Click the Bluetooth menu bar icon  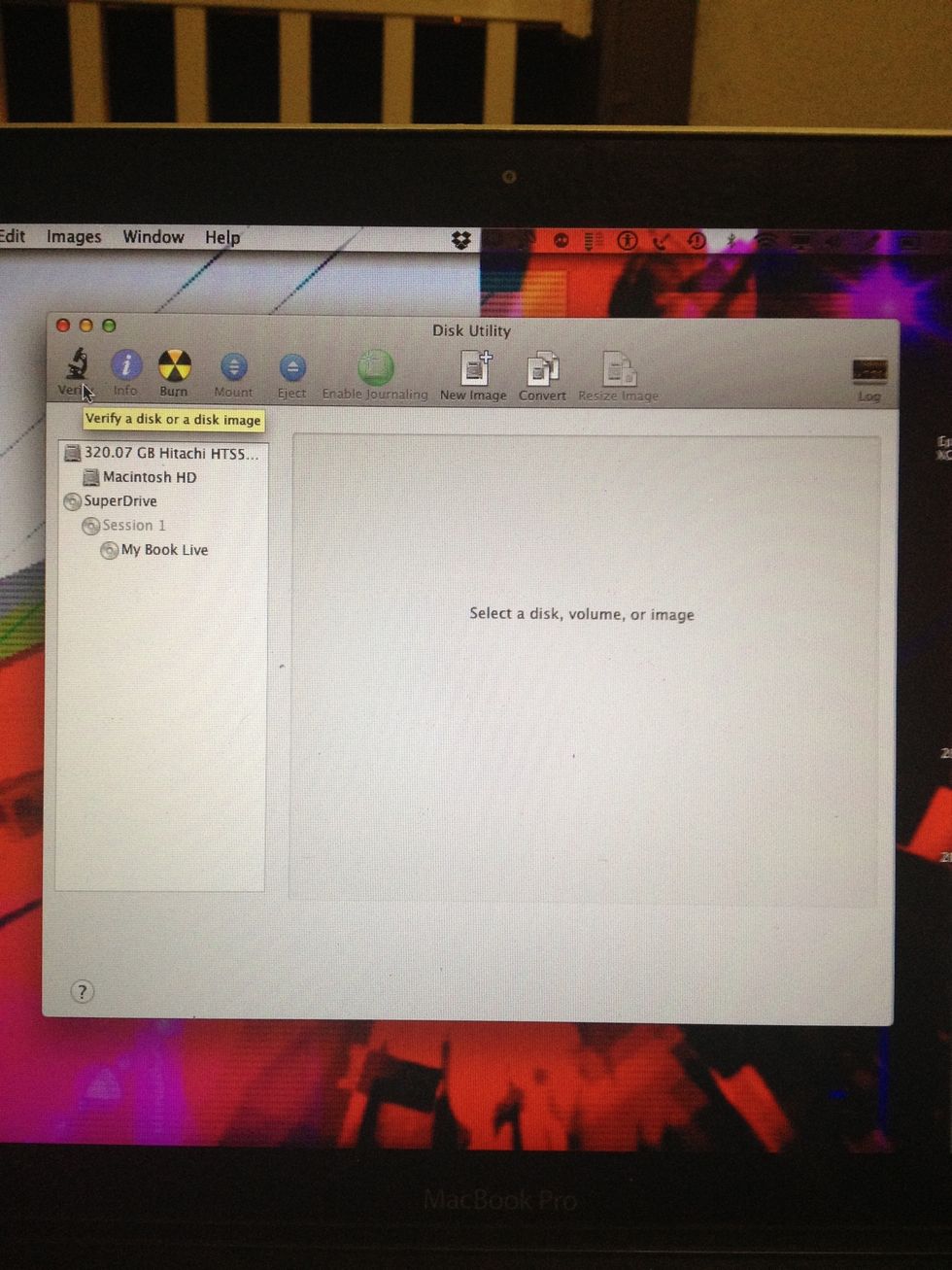[731, 240]
